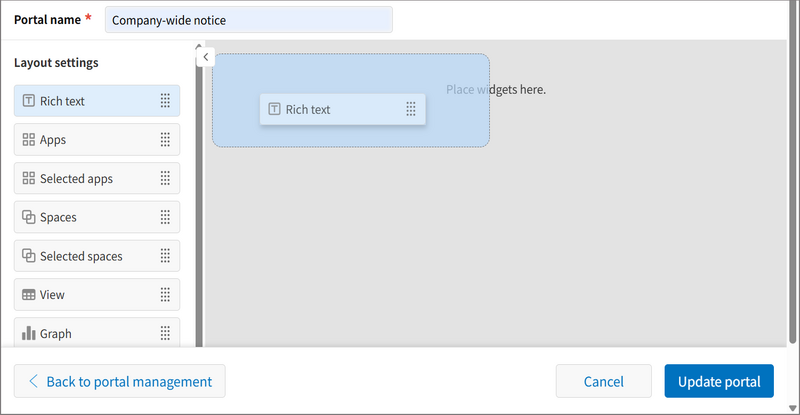Click the Spaces widget drag handle

[165, 217]
